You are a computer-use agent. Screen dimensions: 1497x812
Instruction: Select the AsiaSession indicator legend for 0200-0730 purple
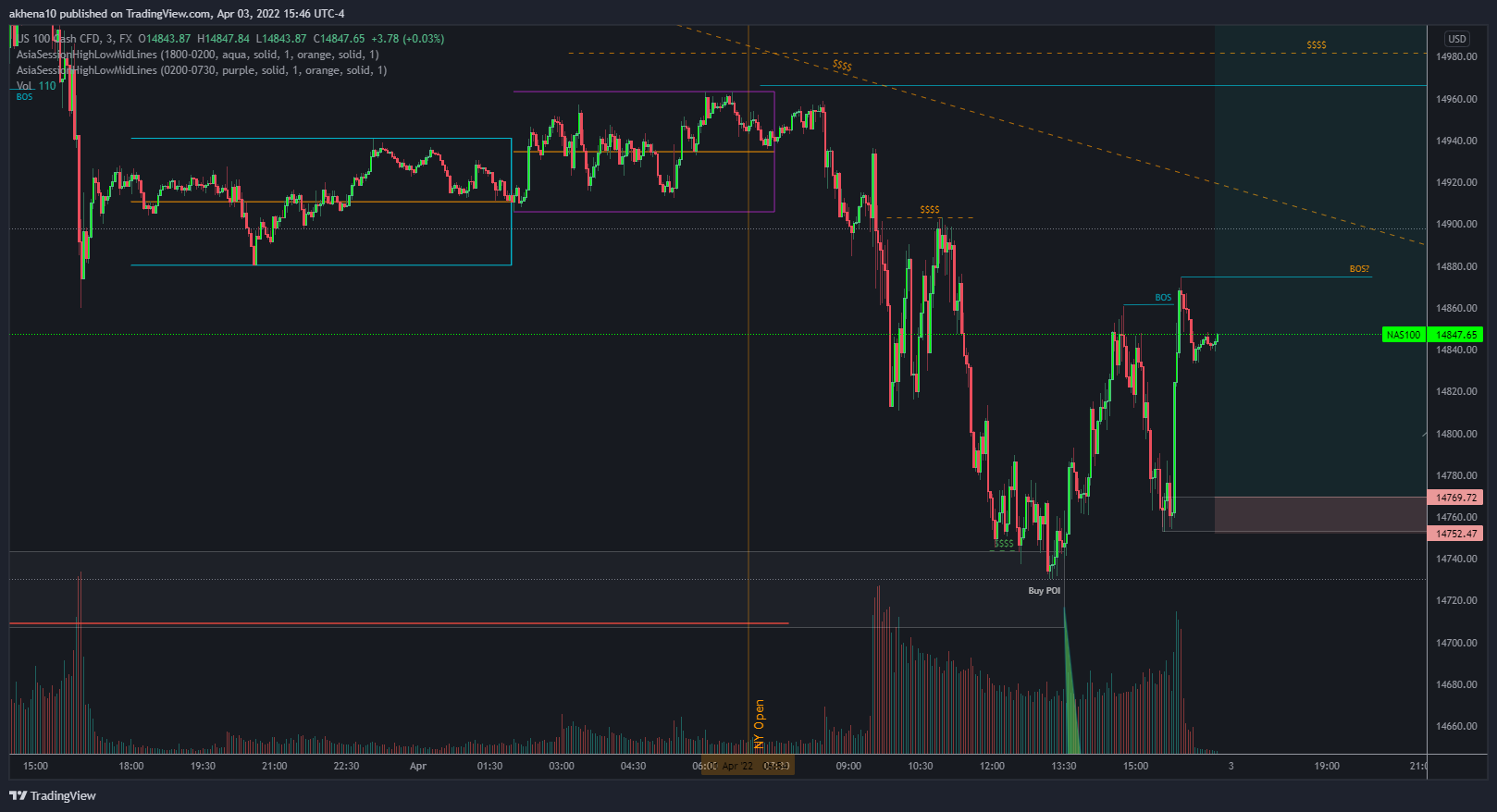202,70
